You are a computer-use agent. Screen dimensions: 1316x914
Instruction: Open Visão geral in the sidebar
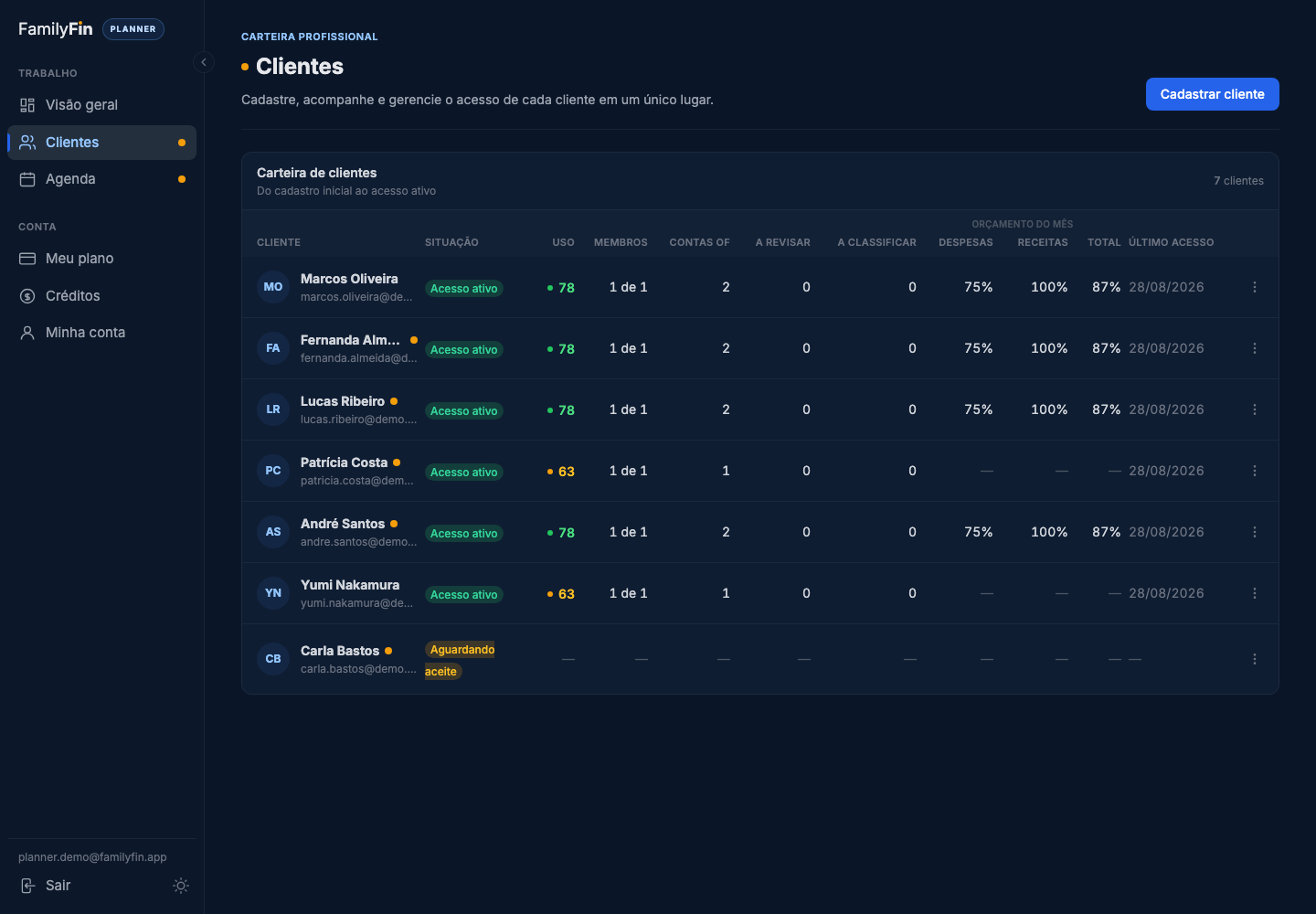coord(101,105)
